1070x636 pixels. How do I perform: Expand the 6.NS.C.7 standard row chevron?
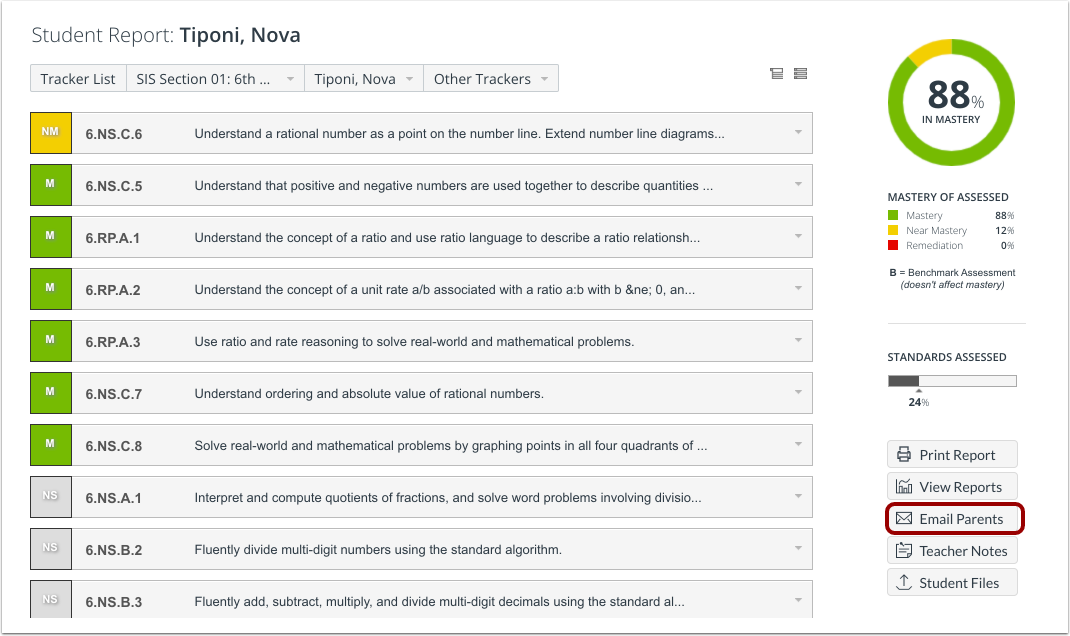(x=798, y=392)
